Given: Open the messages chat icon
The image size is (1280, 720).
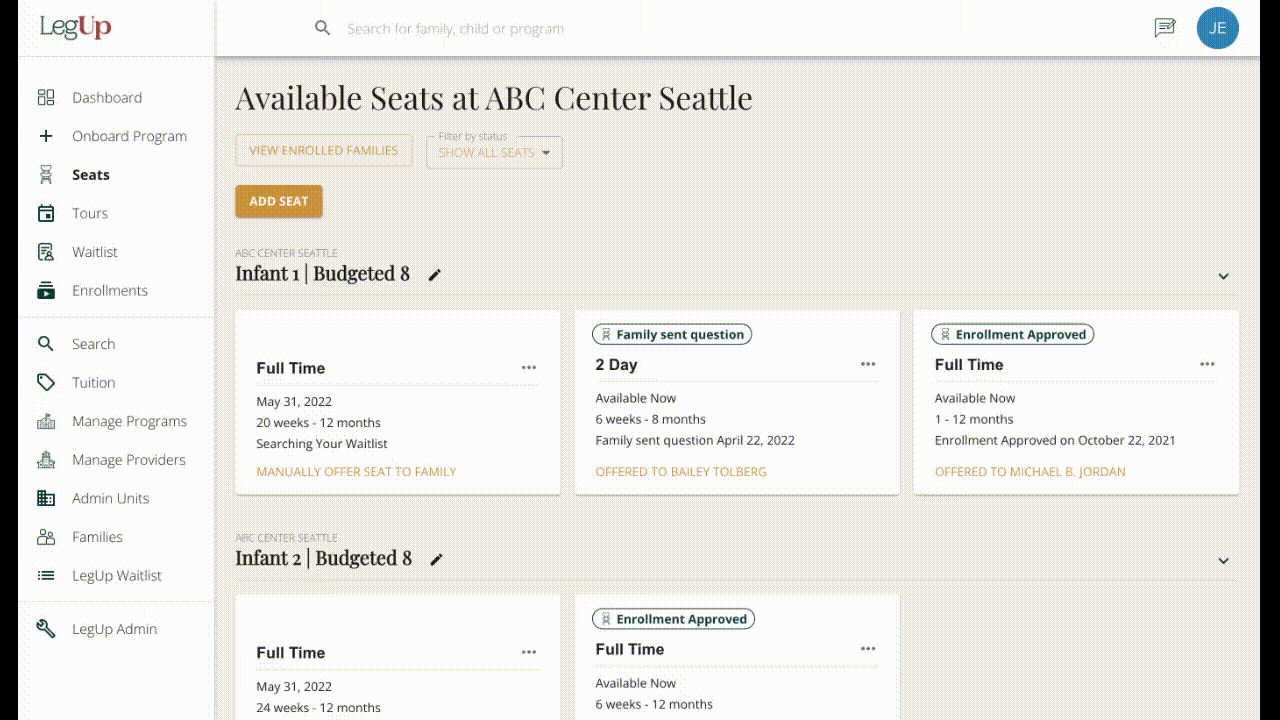Looking at the screenshot, I should click(1164, 28).
